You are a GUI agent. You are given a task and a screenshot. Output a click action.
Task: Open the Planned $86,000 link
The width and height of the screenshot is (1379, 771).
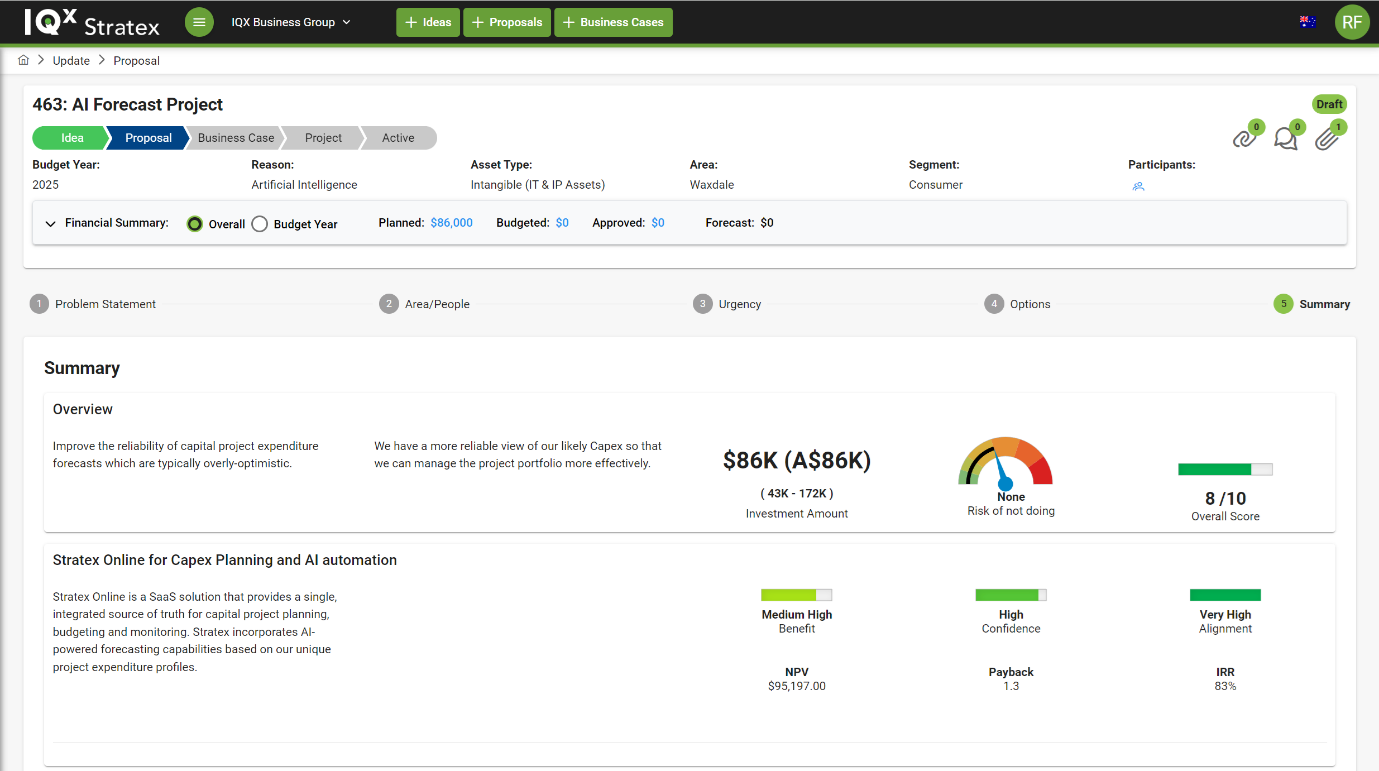(452, 223)
